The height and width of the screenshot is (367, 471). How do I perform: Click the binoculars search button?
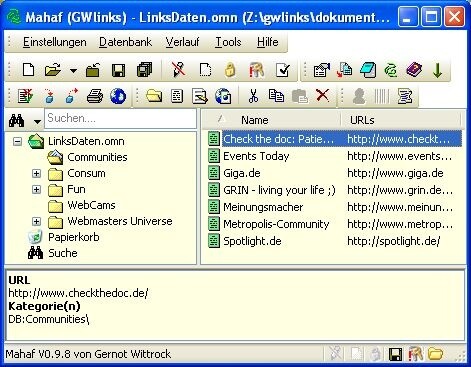click(x=17, y=120)
